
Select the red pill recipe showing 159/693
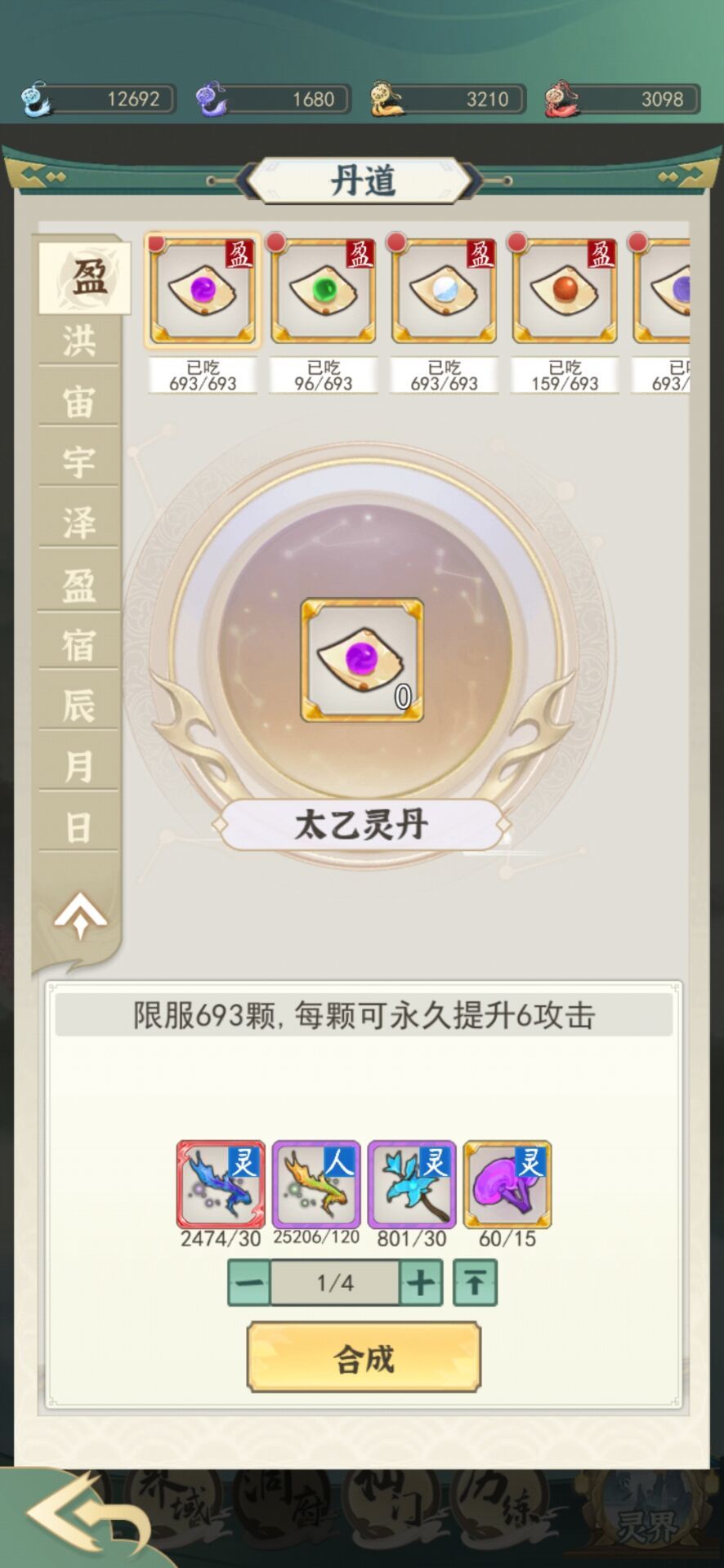coord(565,291)
